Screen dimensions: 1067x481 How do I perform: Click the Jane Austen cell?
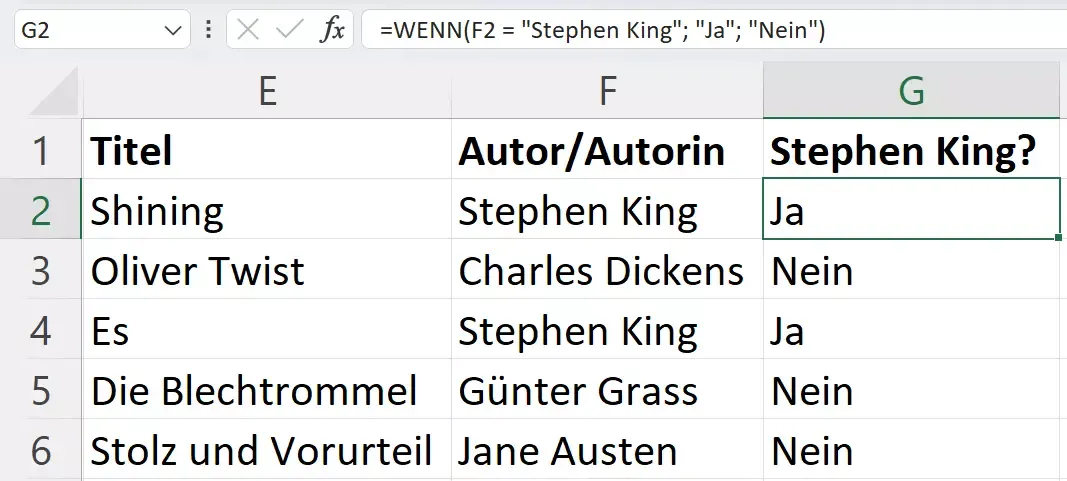607,451
